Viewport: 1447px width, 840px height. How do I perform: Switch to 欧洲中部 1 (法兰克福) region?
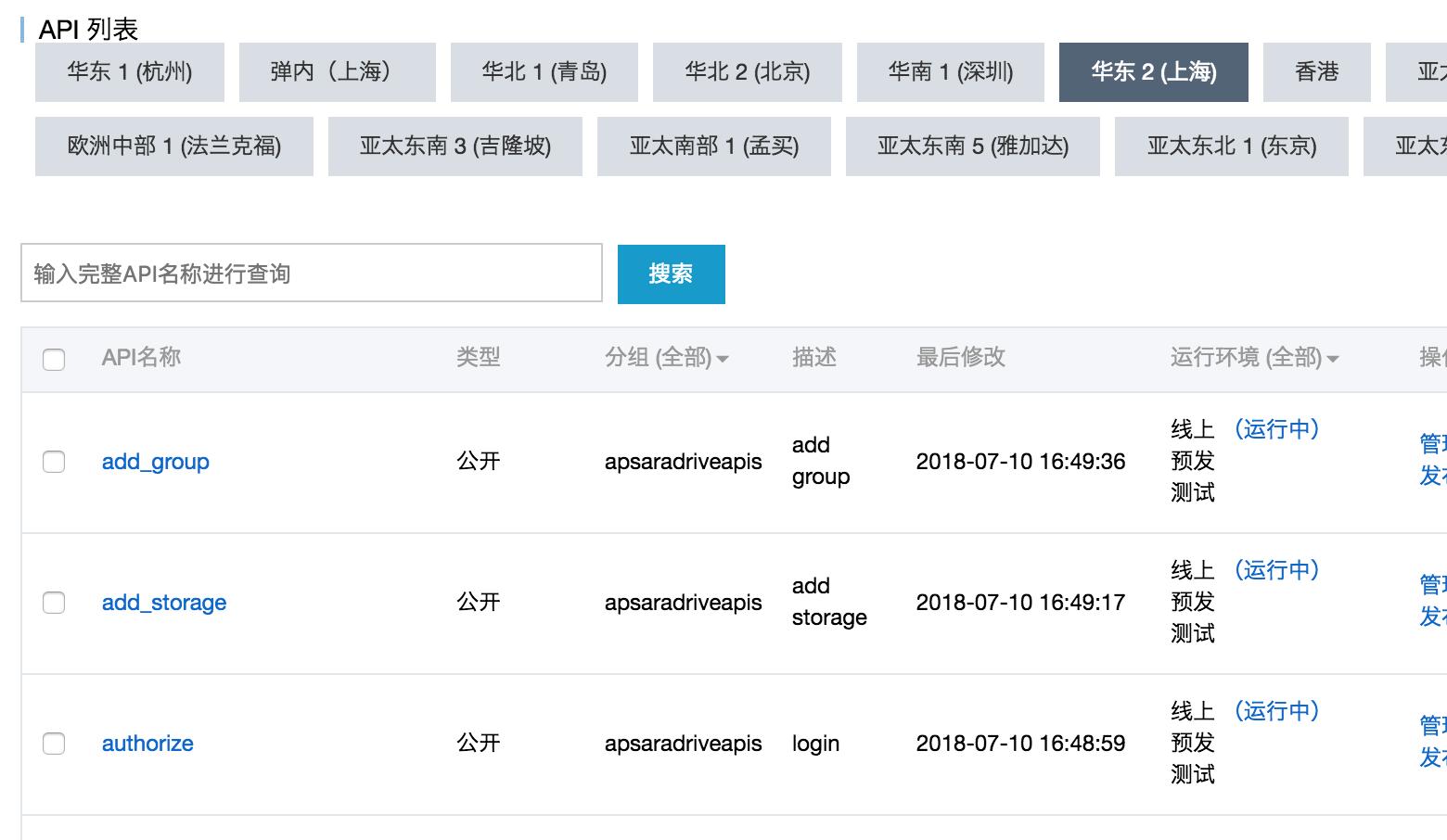click(174, 146)
